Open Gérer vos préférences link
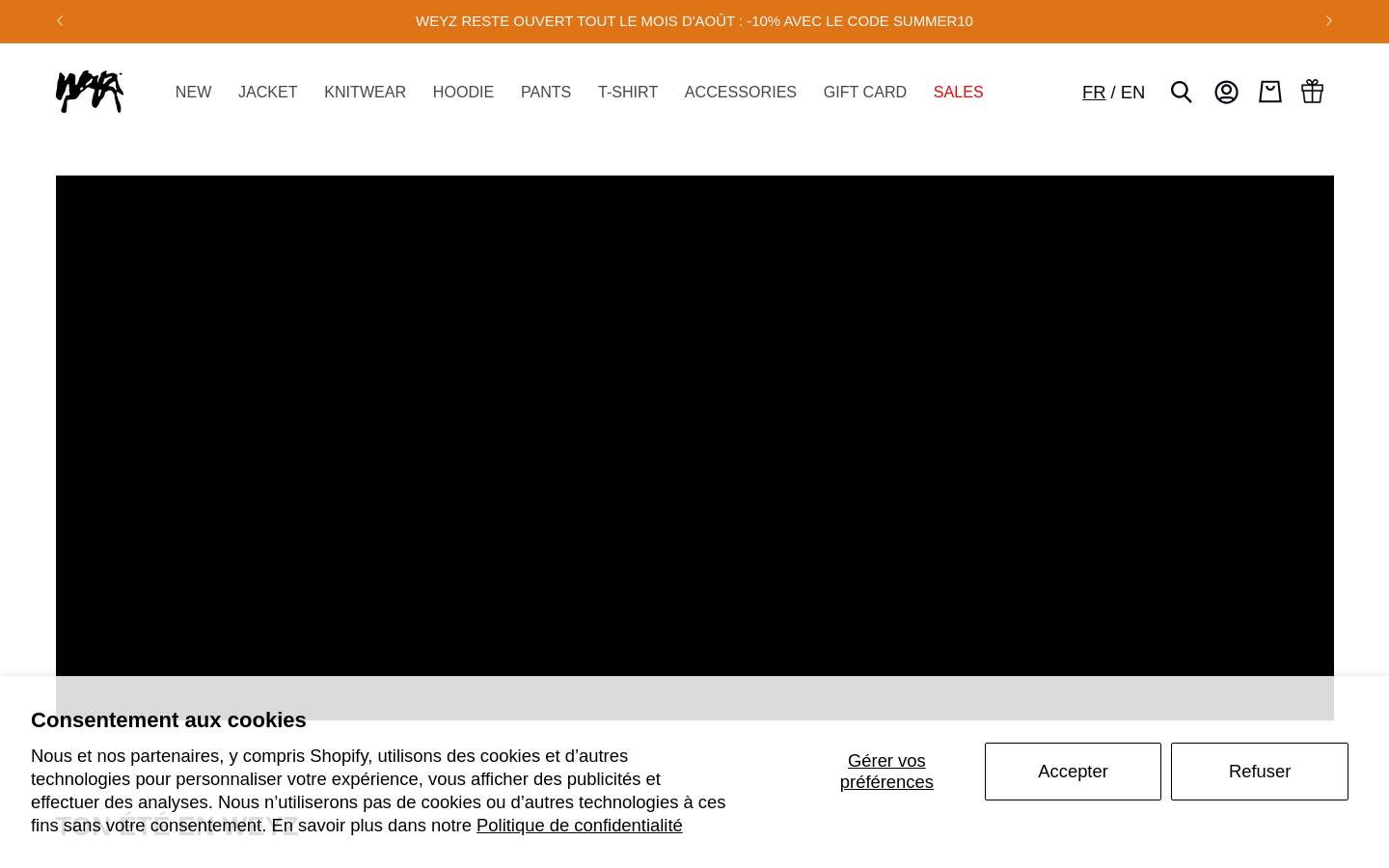The image size is (1389, 868). point(886,772)
